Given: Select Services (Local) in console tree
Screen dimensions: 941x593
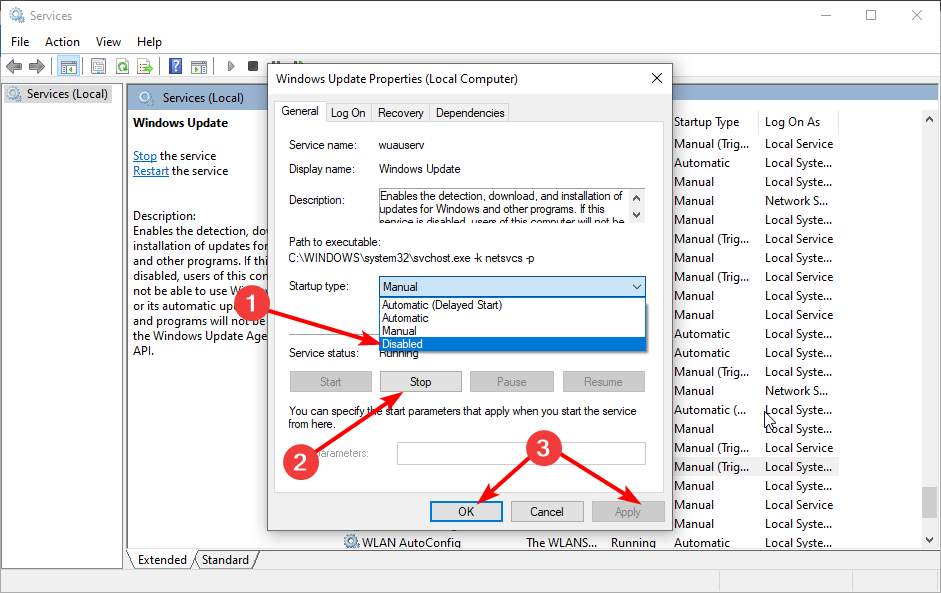Looking at the screenshot, I should (x=58, y=94).
